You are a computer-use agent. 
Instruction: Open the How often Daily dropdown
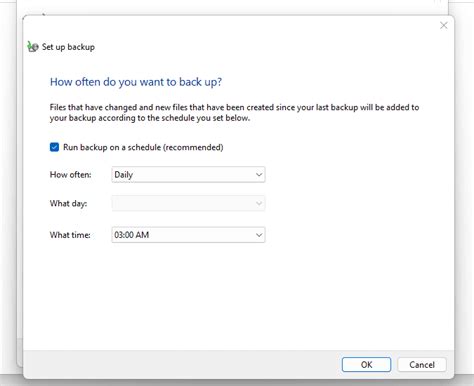point(188,175)
